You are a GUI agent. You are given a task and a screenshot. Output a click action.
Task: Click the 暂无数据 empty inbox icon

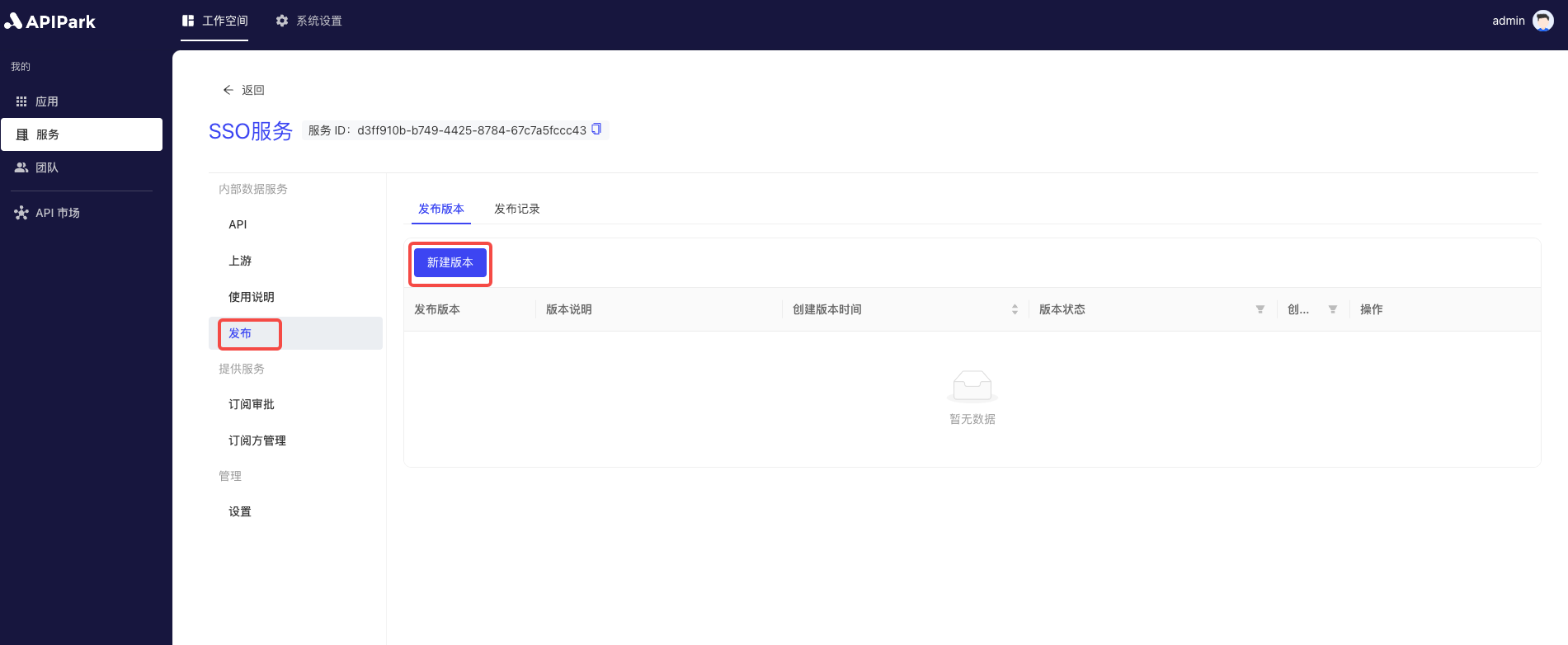click(972, 385)
